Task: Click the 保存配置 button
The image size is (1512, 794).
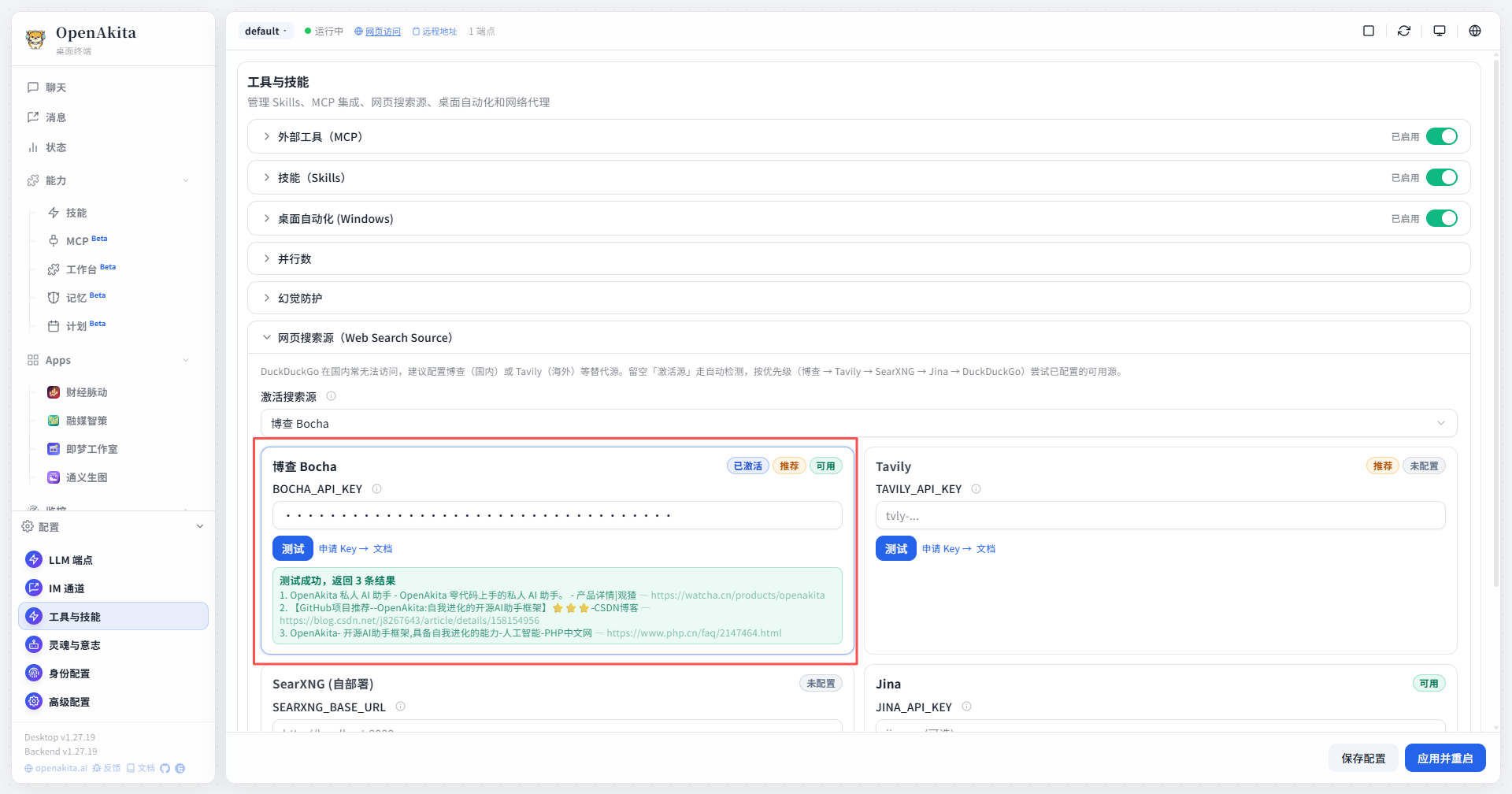Action: point(1363,758)
